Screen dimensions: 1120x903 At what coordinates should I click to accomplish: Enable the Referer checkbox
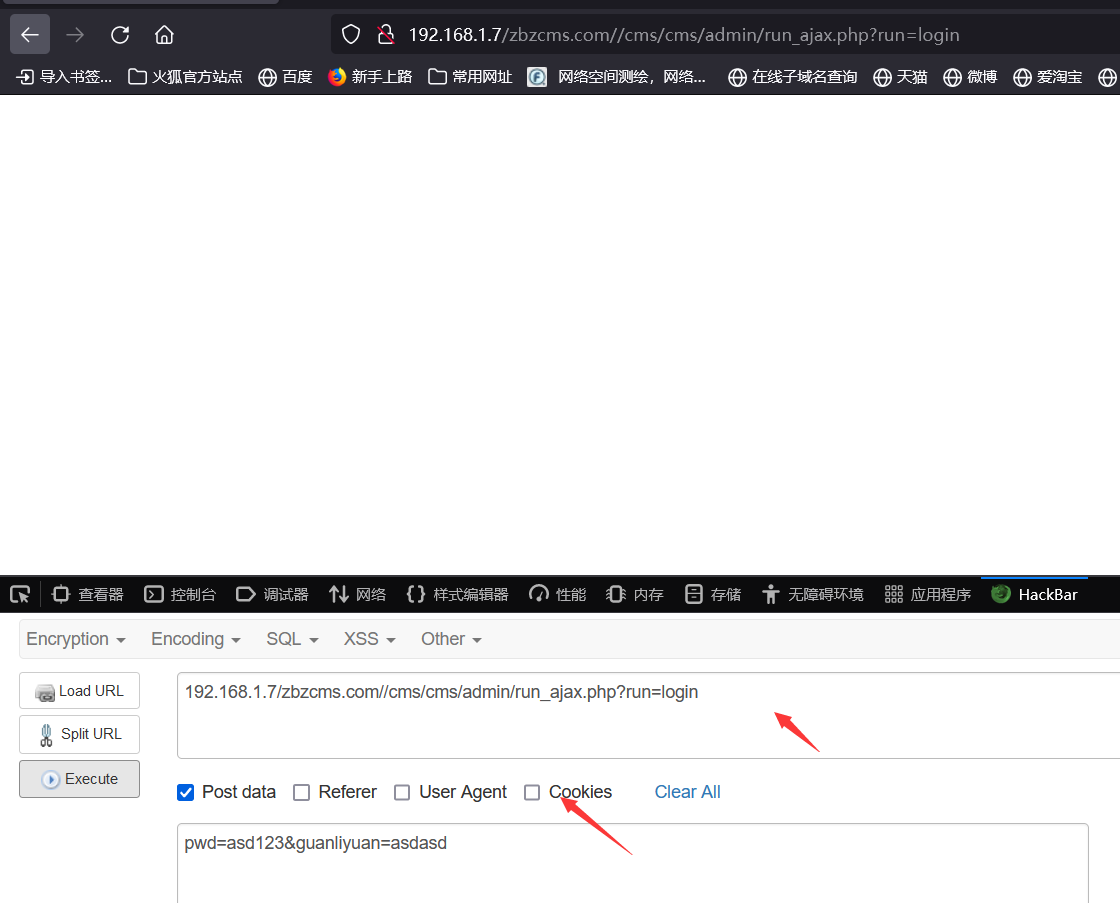[x=301, y=792]
